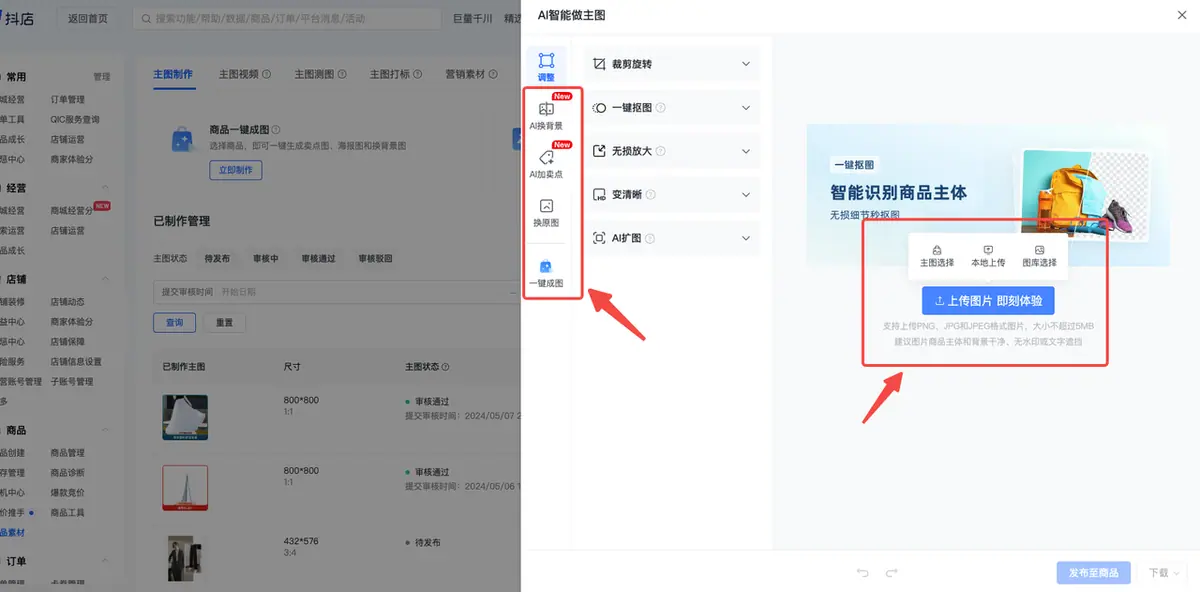Image resolution: width=1200 pixels, height=592 pixels.
Task: Open first 800*800 main image thumbnail
Action: pos(185,417)
